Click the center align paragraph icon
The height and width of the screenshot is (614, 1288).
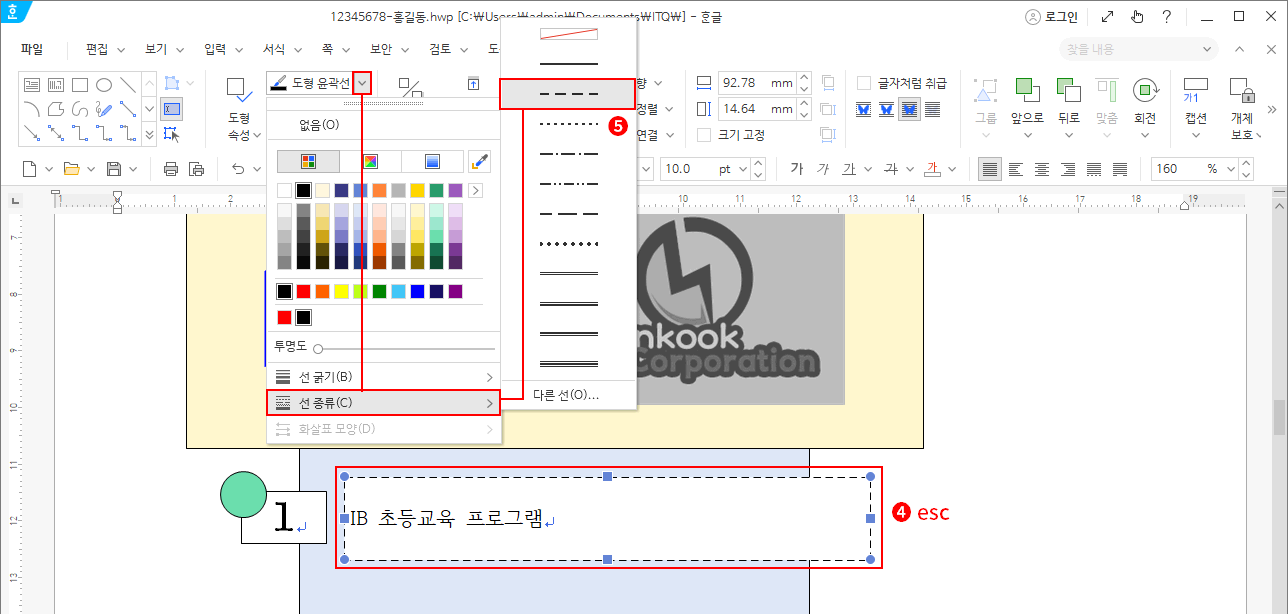pyautogui.click(x=1041, y=169)
